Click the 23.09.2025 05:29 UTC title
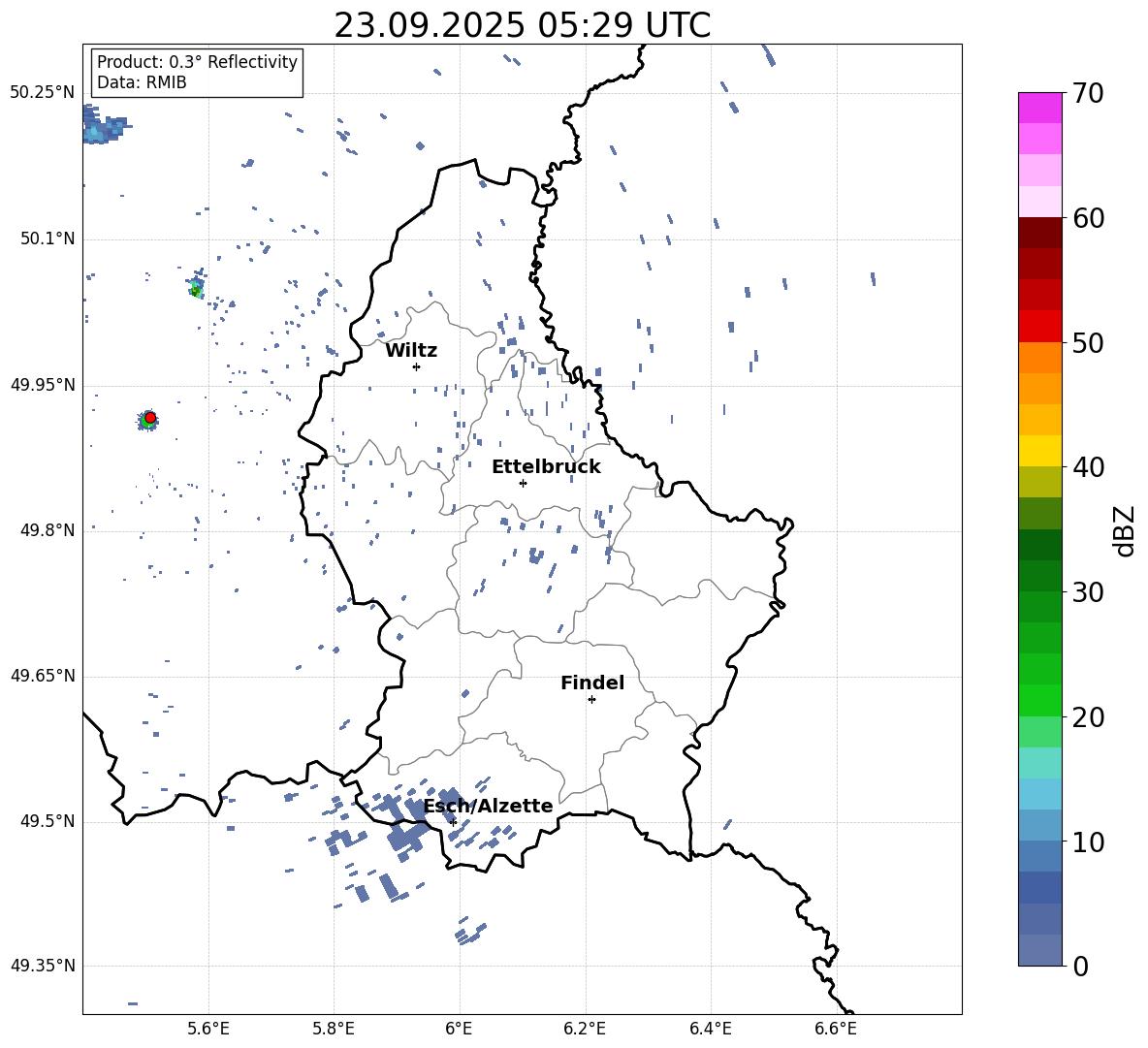The height and width of the screenshot is (1048, 1148). tap(522, 25)
